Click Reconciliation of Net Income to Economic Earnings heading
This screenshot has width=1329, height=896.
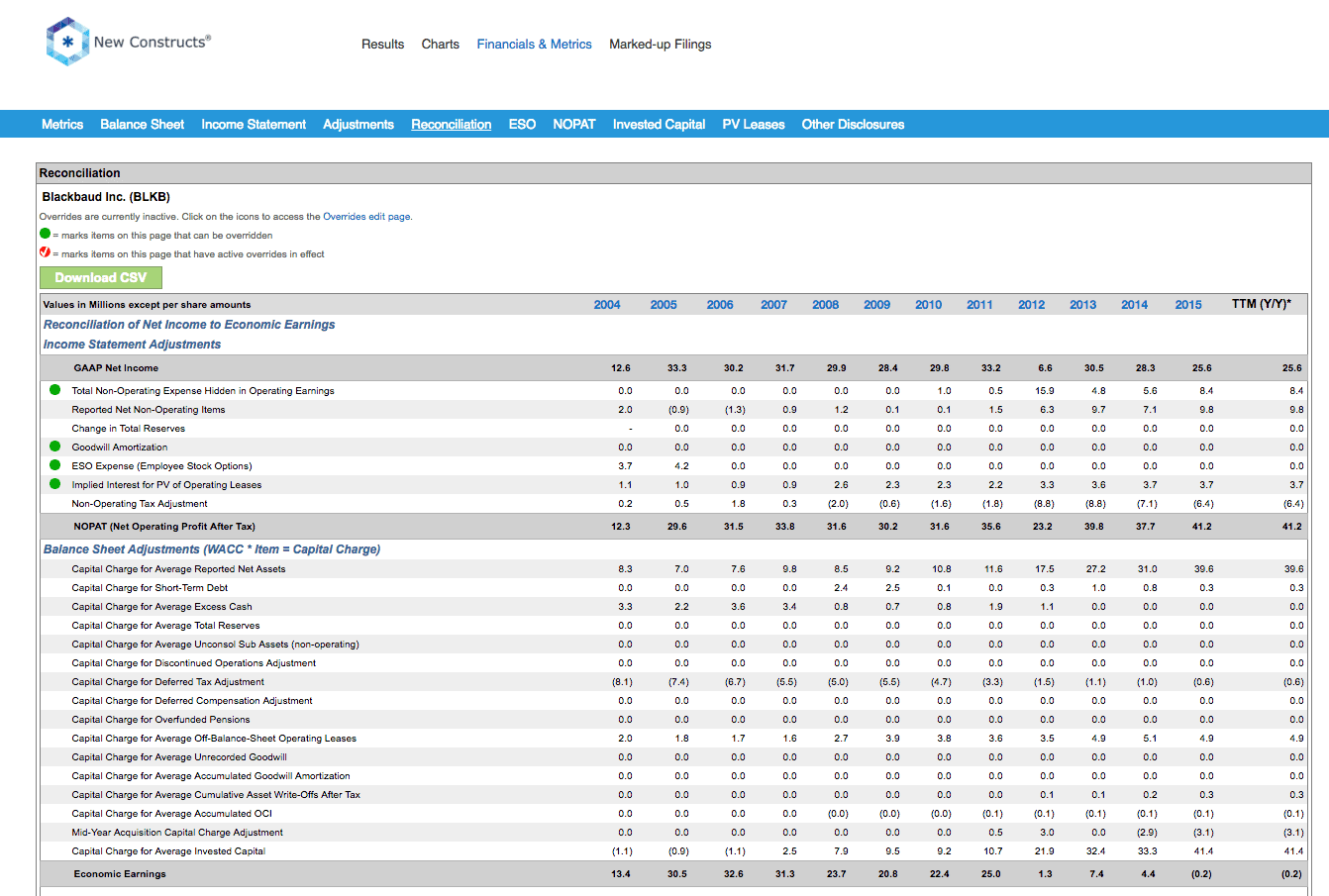pyautogui.click(x=189, y=325)
